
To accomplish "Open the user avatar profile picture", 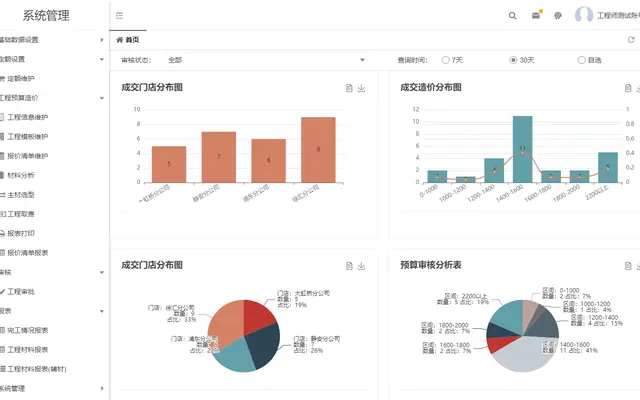I will 584,15.
